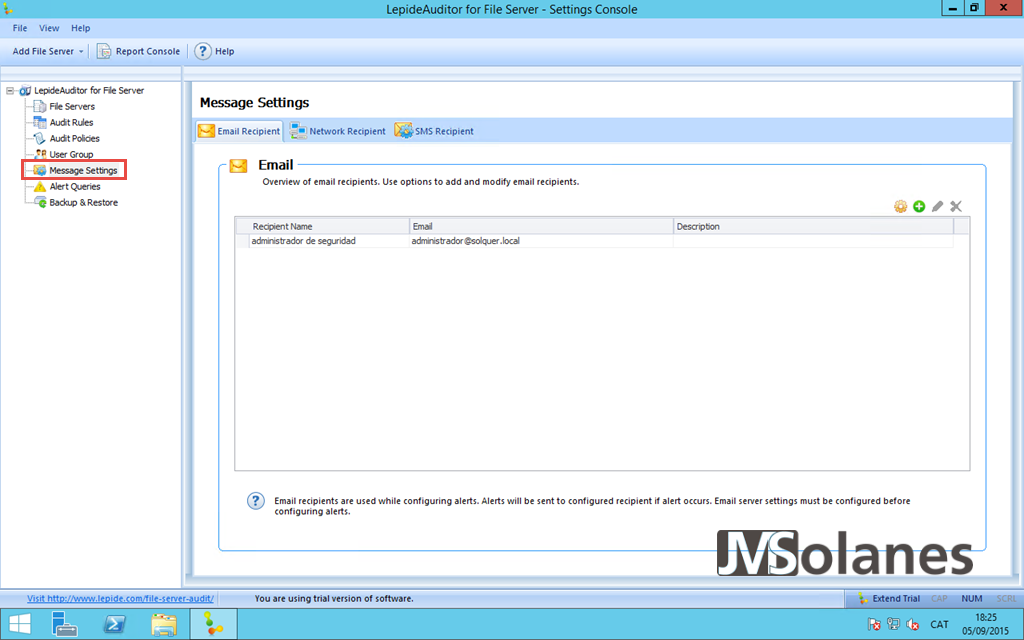This screenshot has width=1024, height=640.
Task: Collapse LepideAuditor for File Server tree node
Action: click(10, 91)
